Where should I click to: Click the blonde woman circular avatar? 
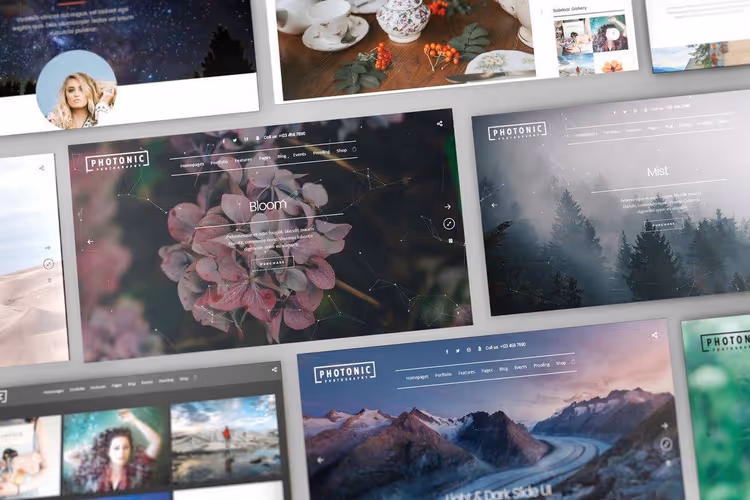(x=77, y=90)
